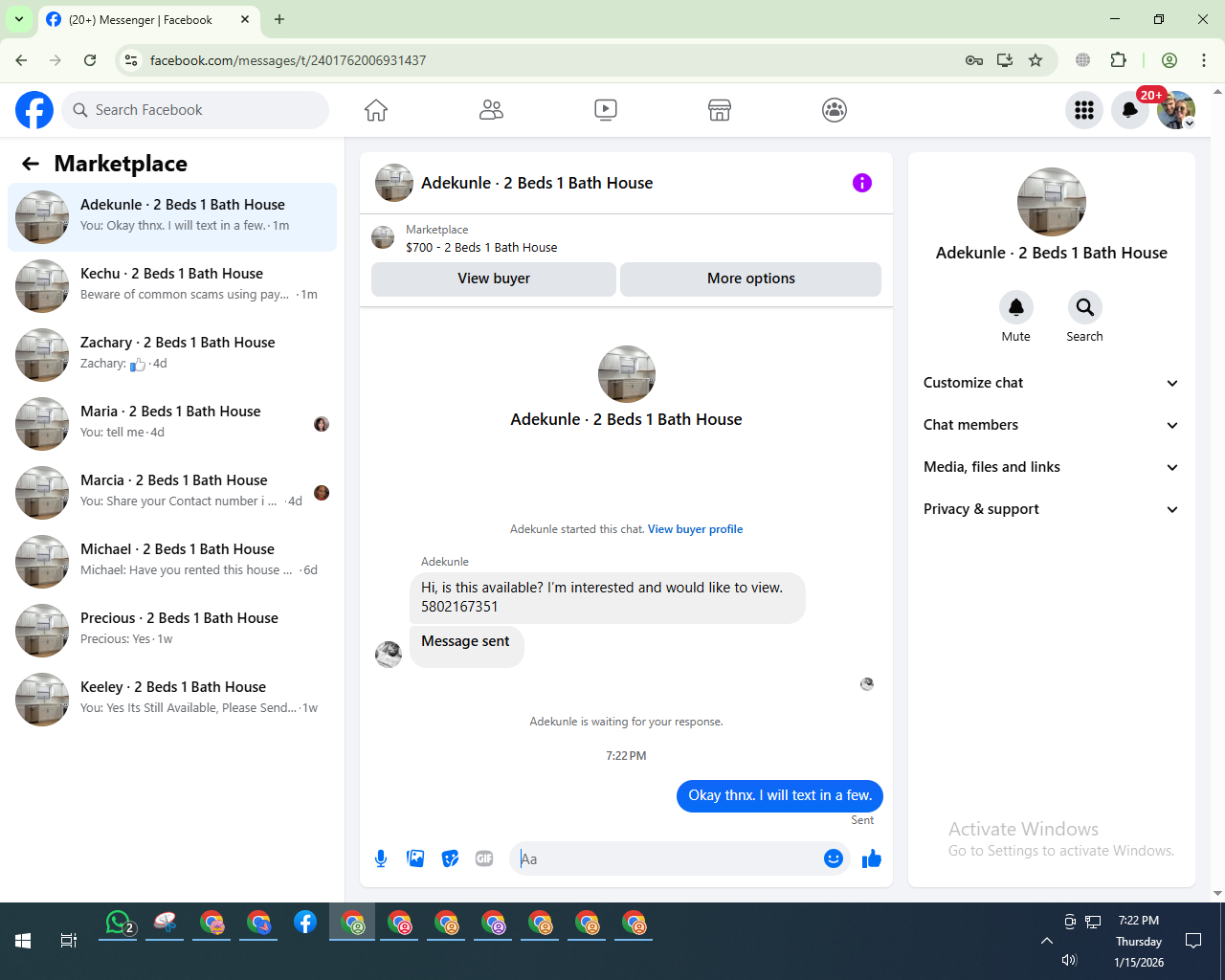The height and width of the screenshot is (980, 1225).
Task: Open Michael · 2 Beds 1 Bath House chat
Action: 172,562
